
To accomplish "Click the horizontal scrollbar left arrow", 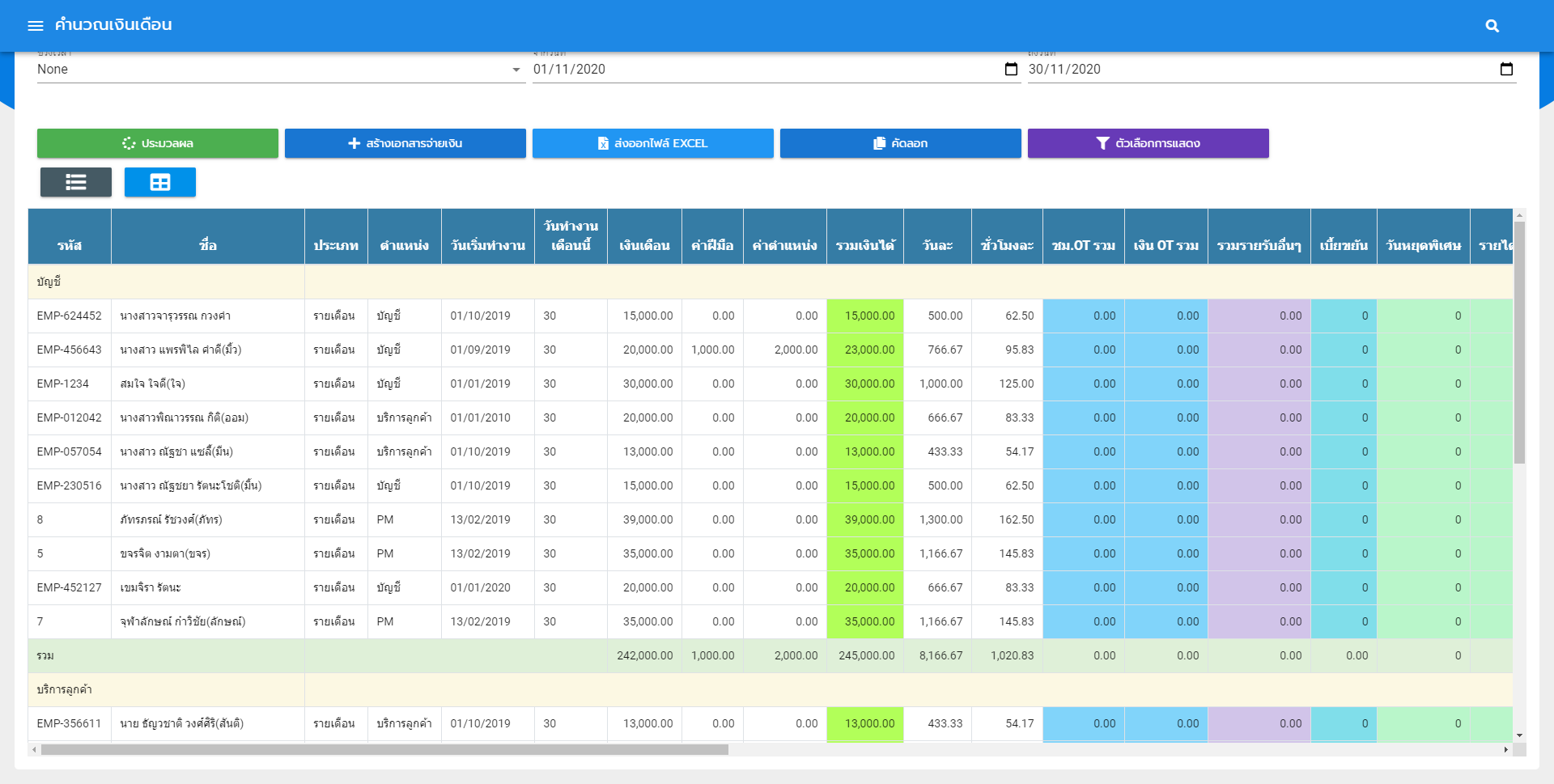I will click(33, 750).
